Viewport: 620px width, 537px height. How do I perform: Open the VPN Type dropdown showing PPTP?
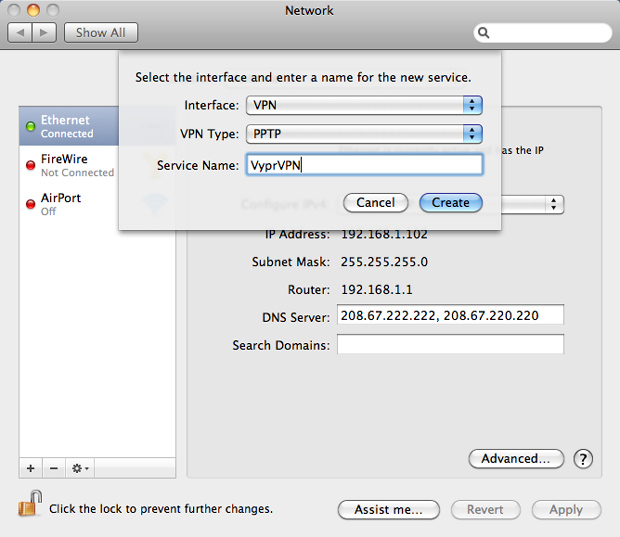364,134
